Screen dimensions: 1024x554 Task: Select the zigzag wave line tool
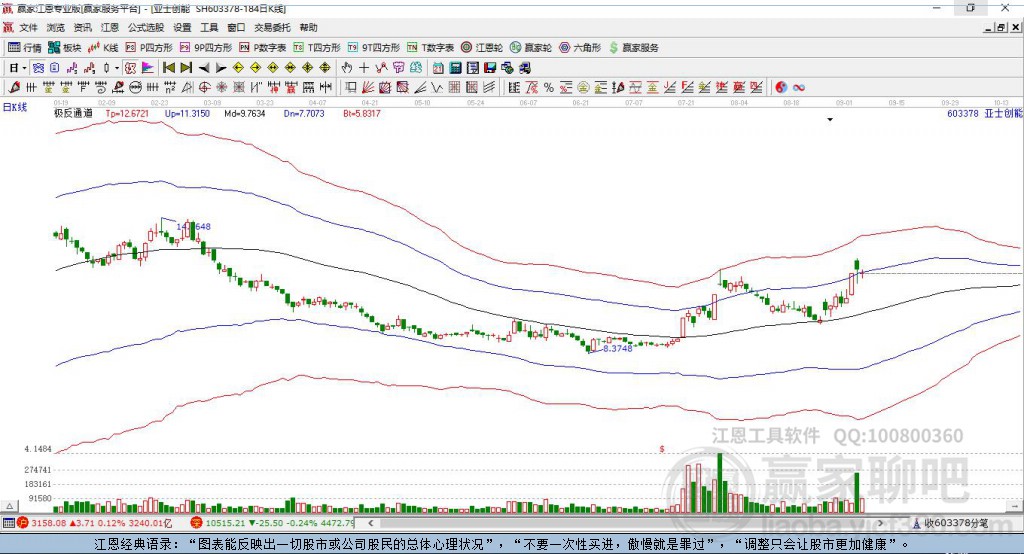(436, 87)
